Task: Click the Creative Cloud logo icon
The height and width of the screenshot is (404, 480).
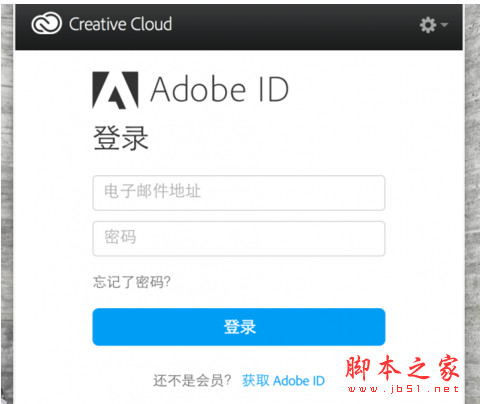Action: pyautogui.click(x=46, y=24)
